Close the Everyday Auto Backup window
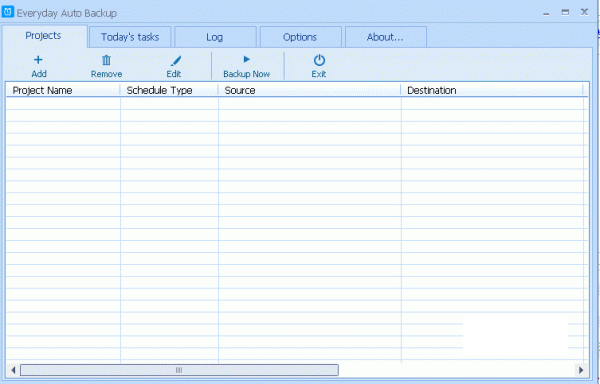Image resolution: width=600 pixels, height=384 pixels. pos(584,12)
